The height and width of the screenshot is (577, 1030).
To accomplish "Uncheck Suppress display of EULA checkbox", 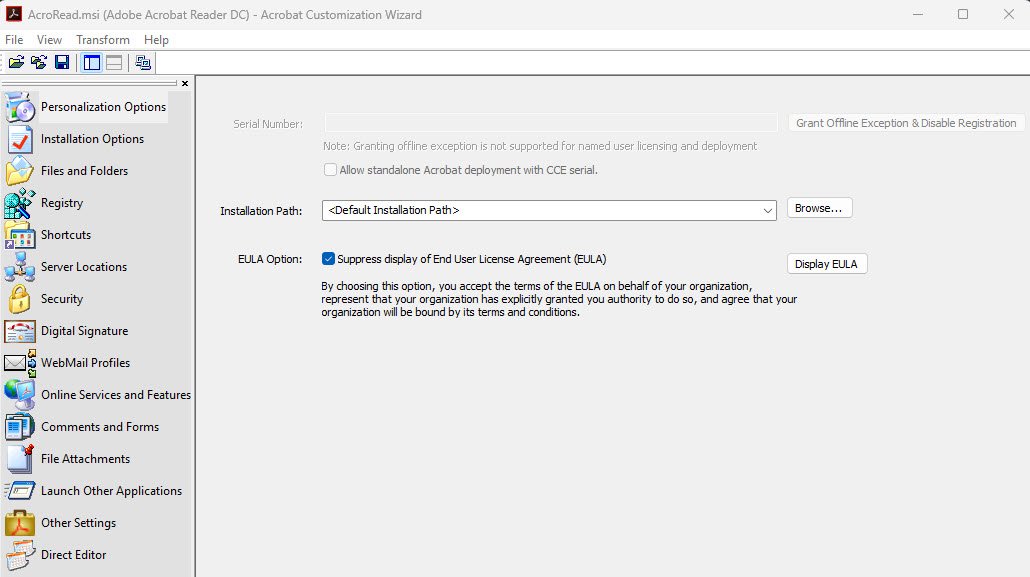I will click(328, 259).
